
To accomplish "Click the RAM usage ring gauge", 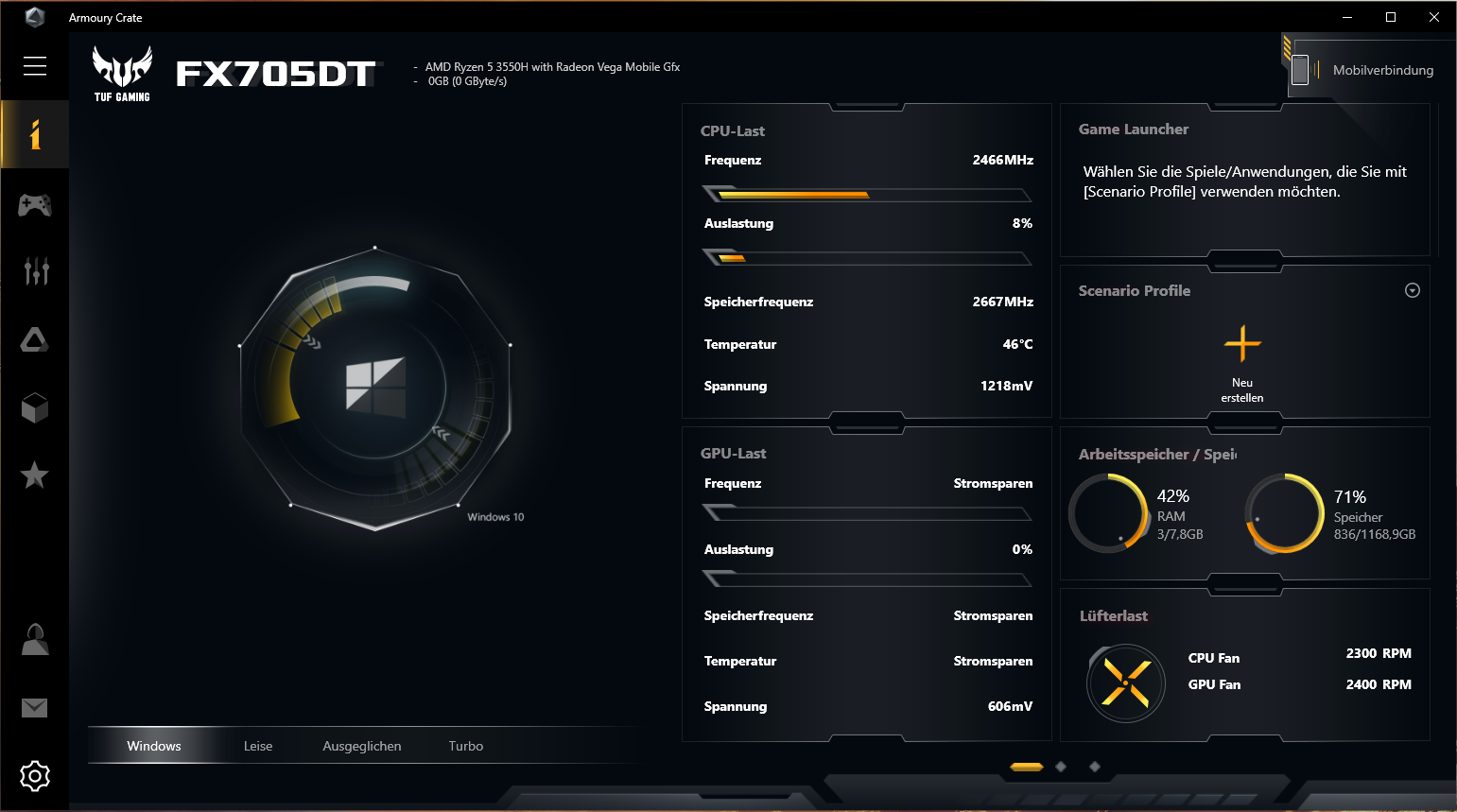I will [1108, 513].
